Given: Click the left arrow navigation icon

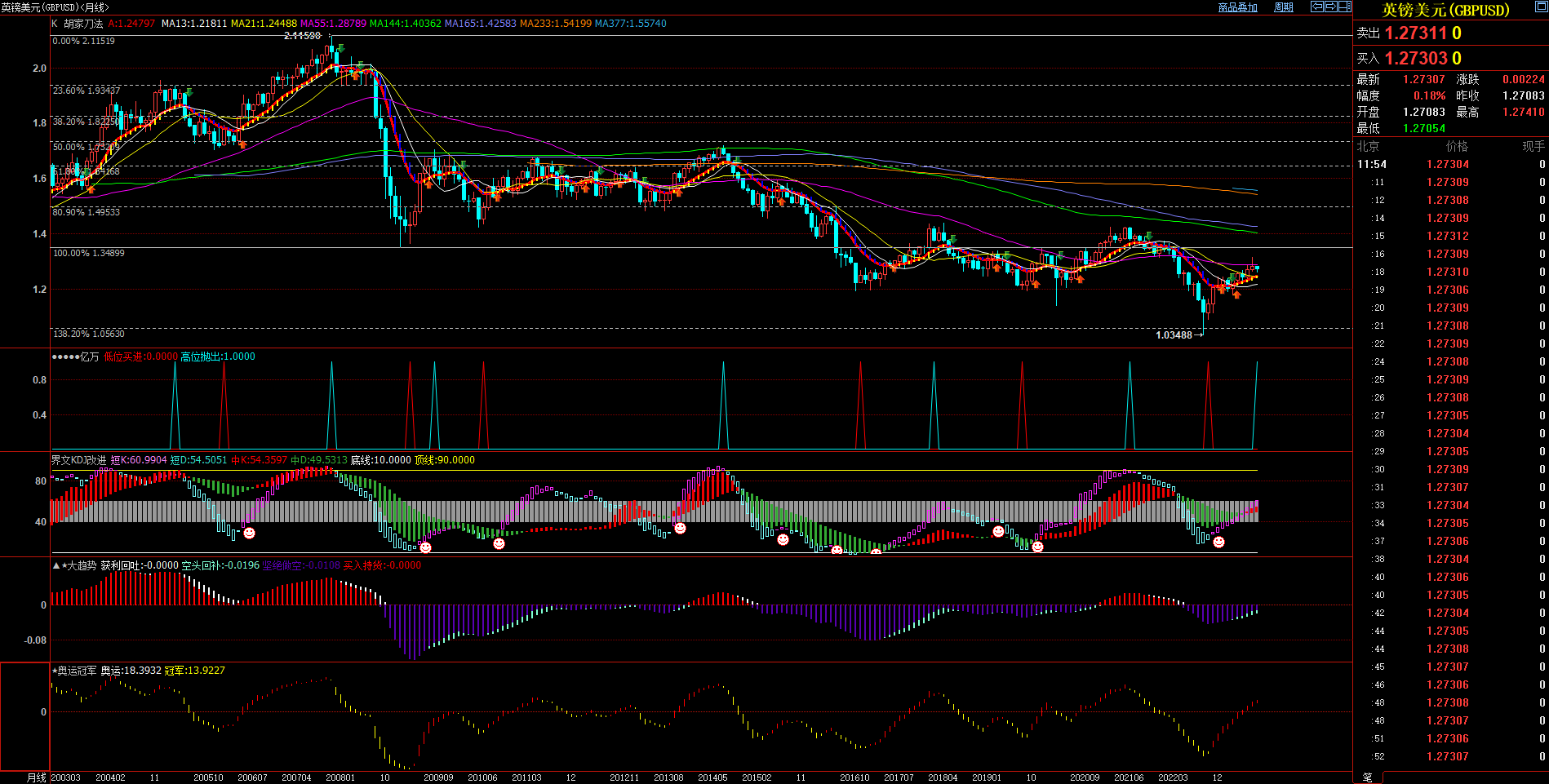Looking at the screenshot, I should pos(1316,7).
